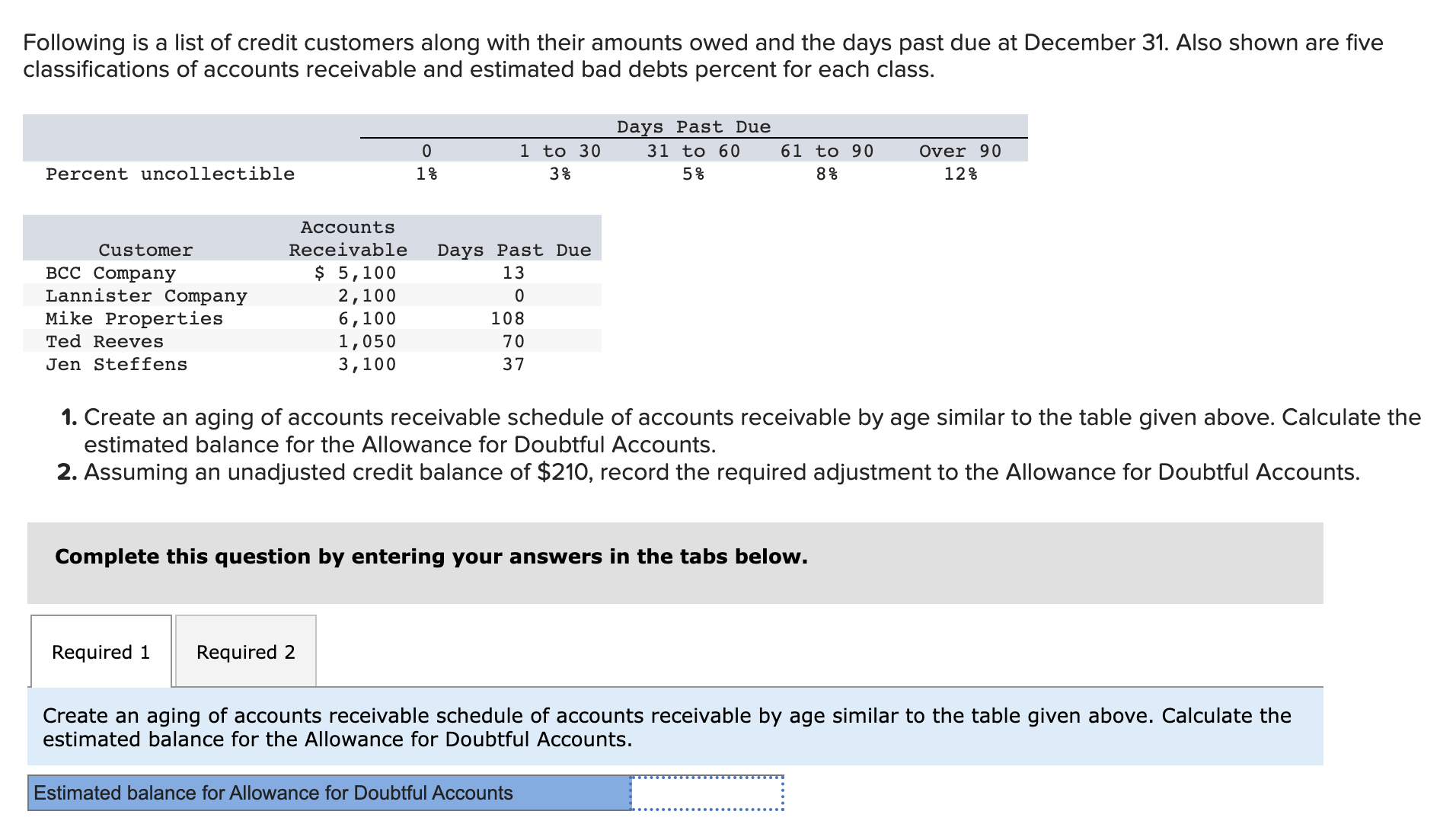Select the 6,100 receivable amount
The width and height of the screenshot is (1456, 824).
(367, 318)
